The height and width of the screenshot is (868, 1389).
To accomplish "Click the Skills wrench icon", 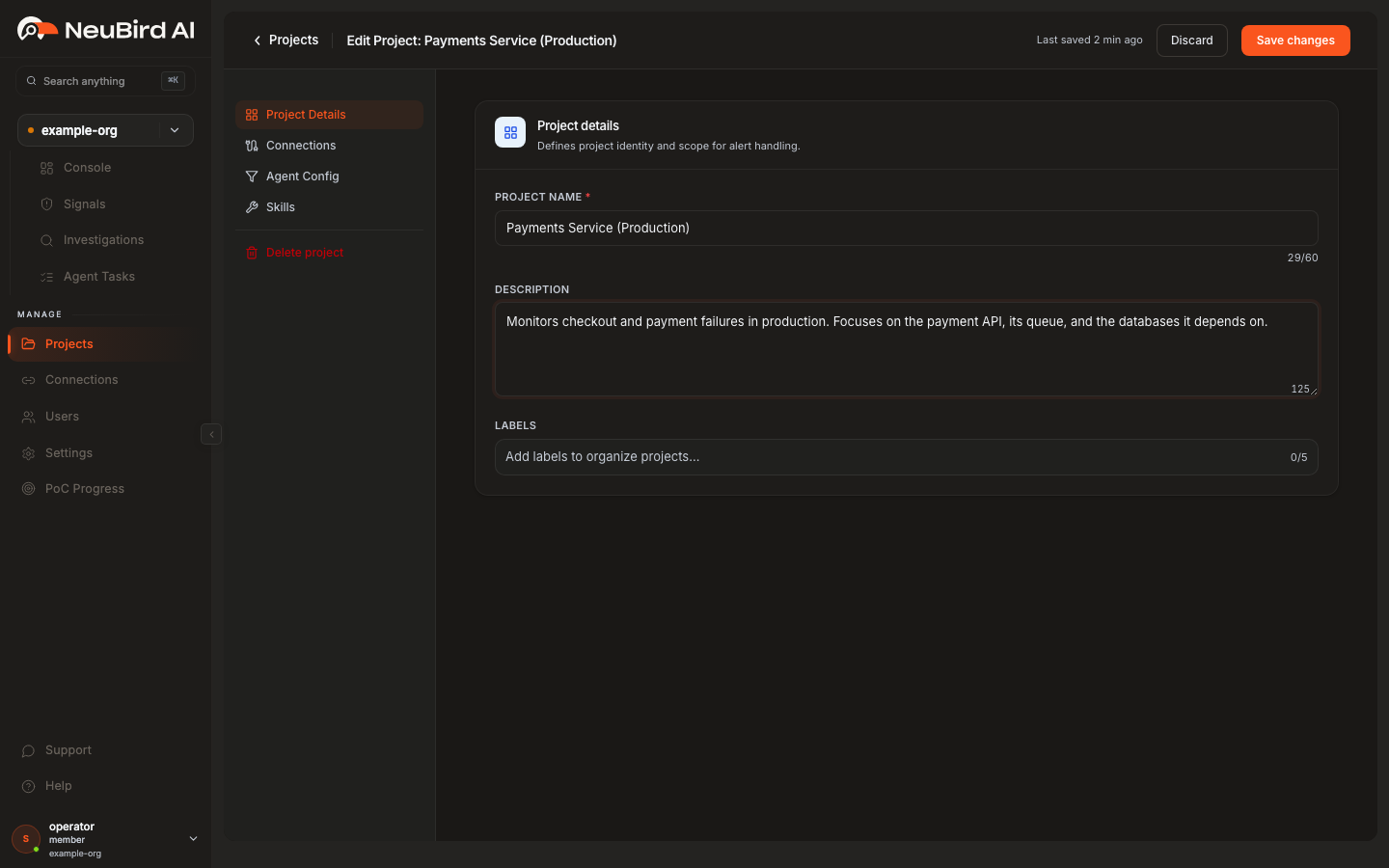I will (252, 207).
